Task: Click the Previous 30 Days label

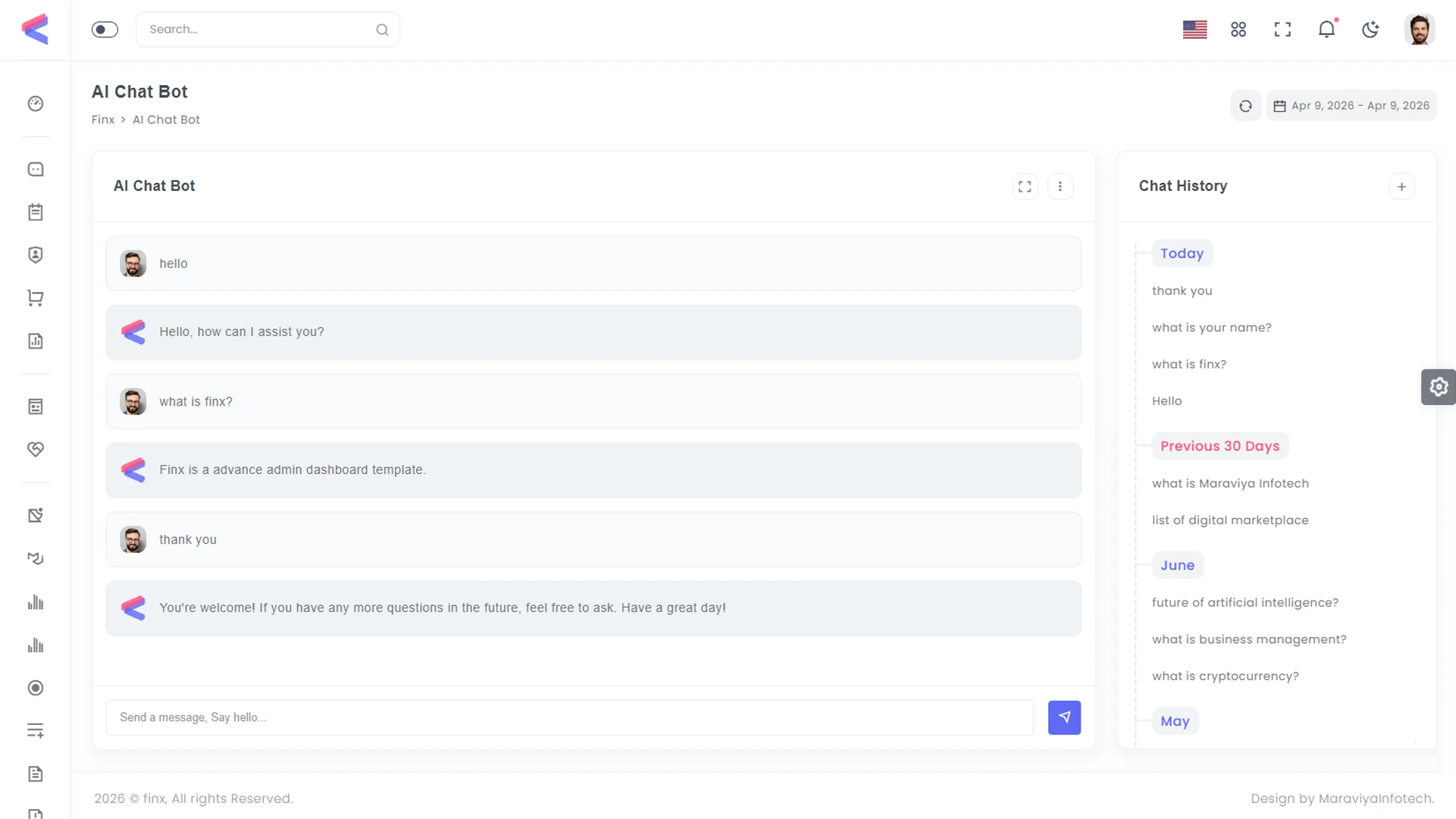Action: [x=1219, y=446]
